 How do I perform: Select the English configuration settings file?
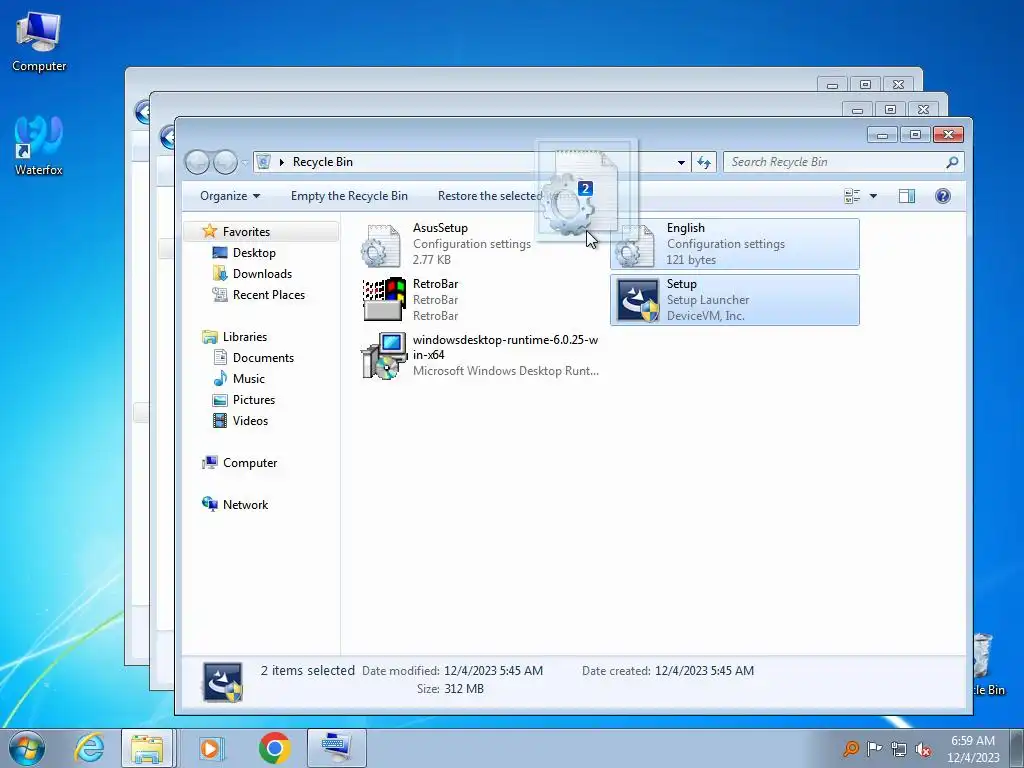(x=735, y=244)
